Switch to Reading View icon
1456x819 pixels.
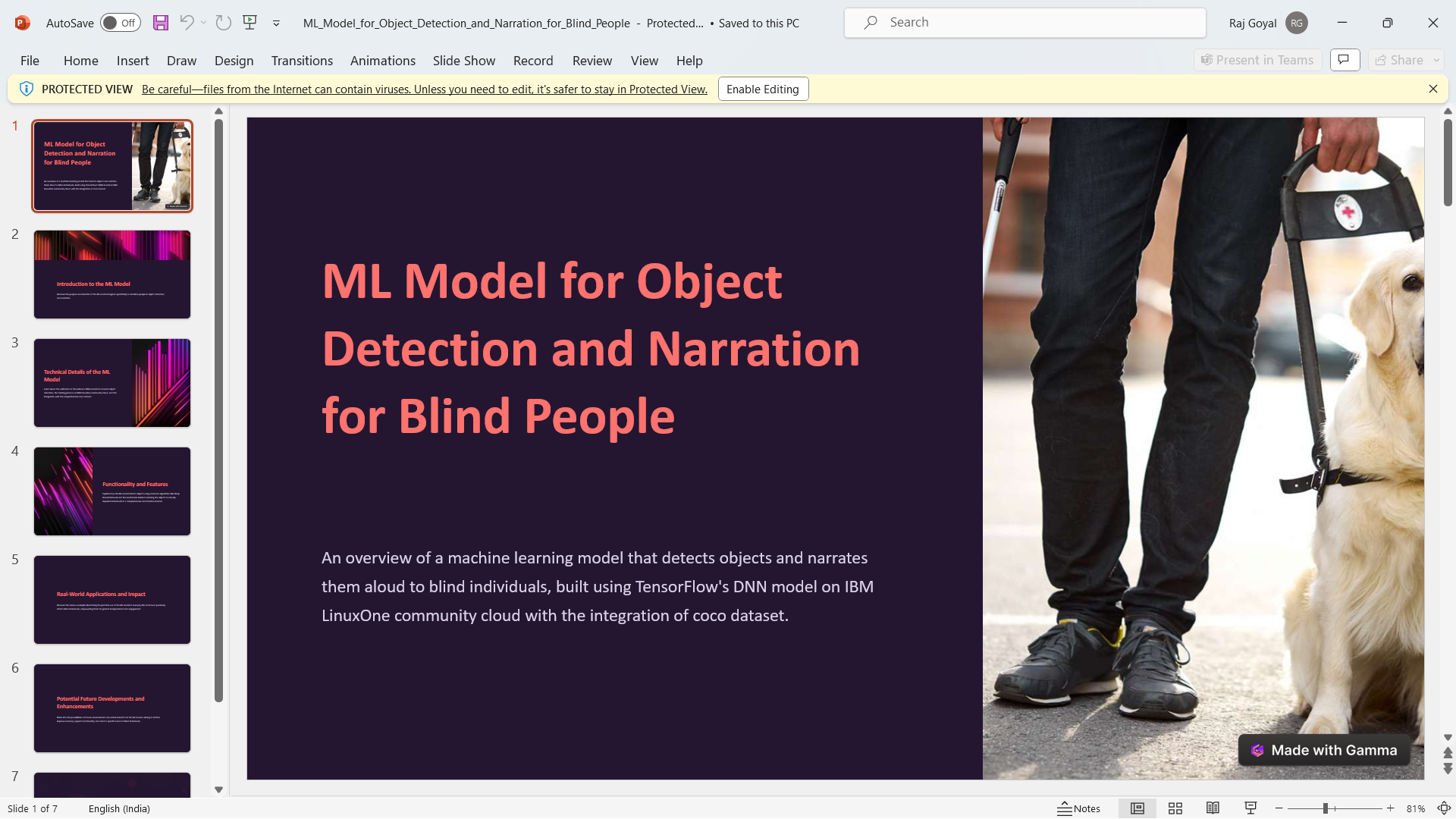tap(1213, 808)
